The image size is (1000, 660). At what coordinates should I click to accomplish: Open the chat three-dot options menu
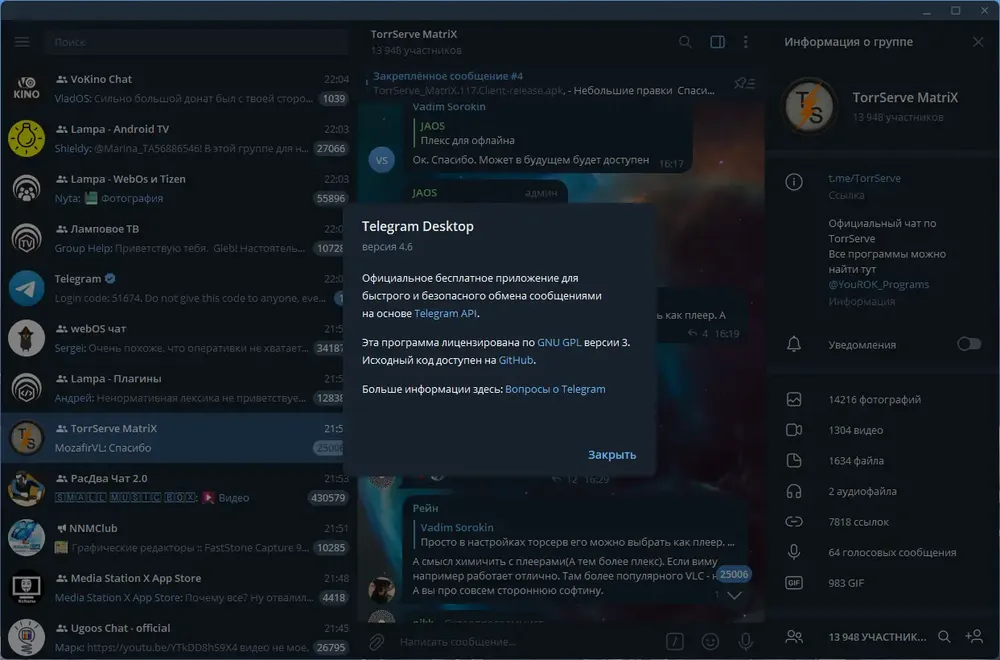click(746, 42)
